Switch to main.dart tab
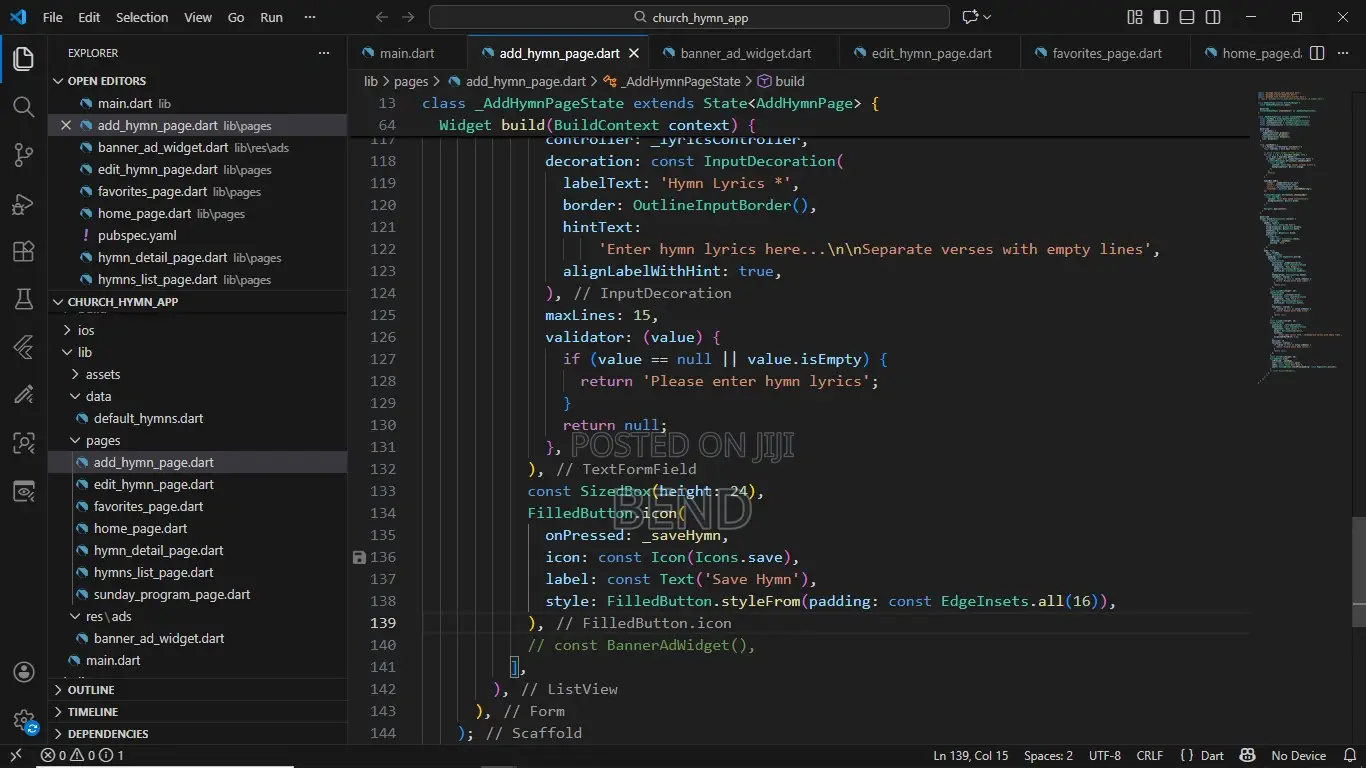The image size is (1366, 768). coord(407,53)
